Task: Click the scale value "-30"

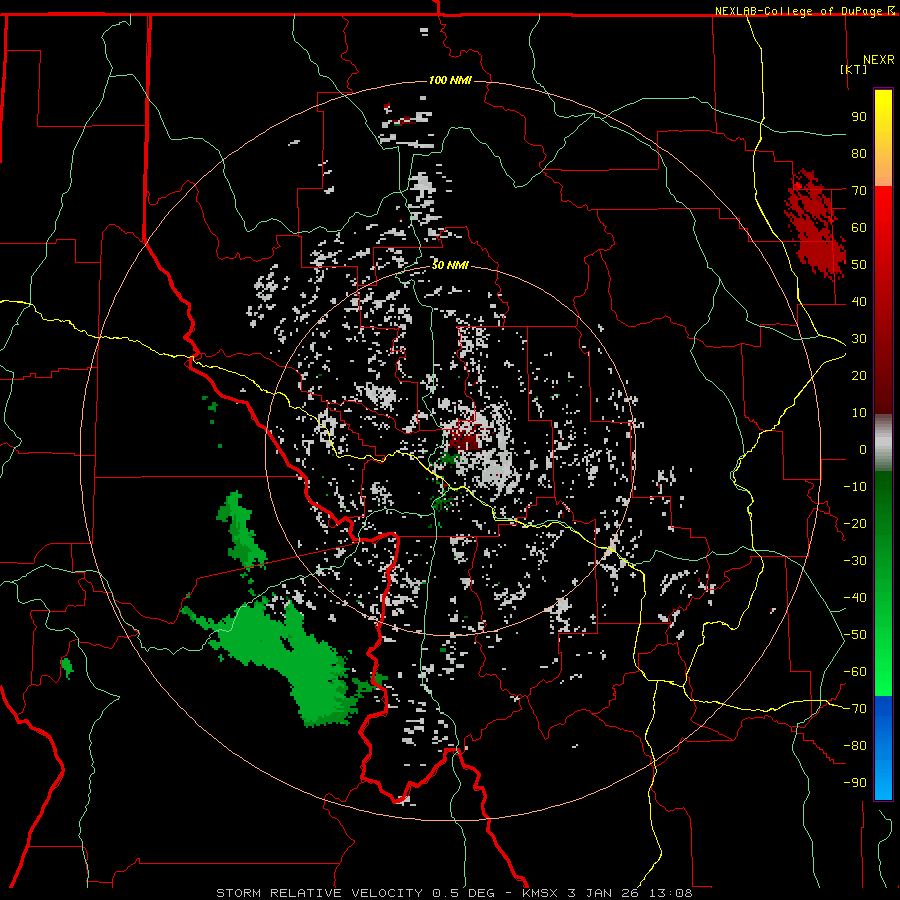Action: 855,561
